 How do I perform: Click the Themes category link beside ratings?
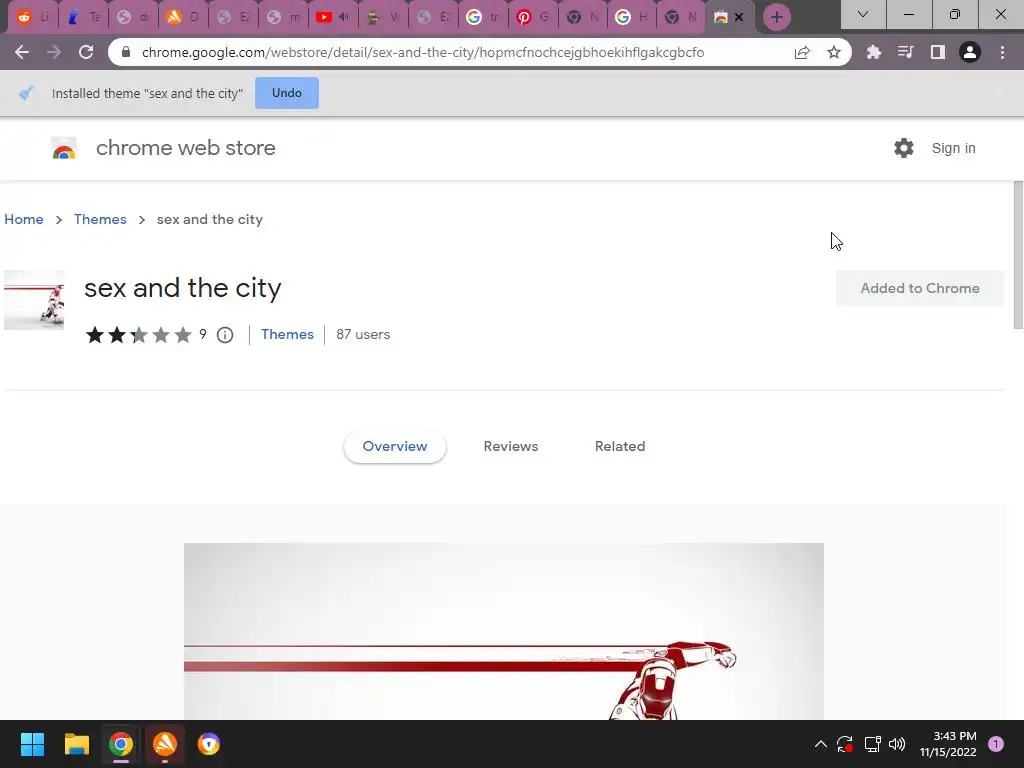click(x=287, y=334)
